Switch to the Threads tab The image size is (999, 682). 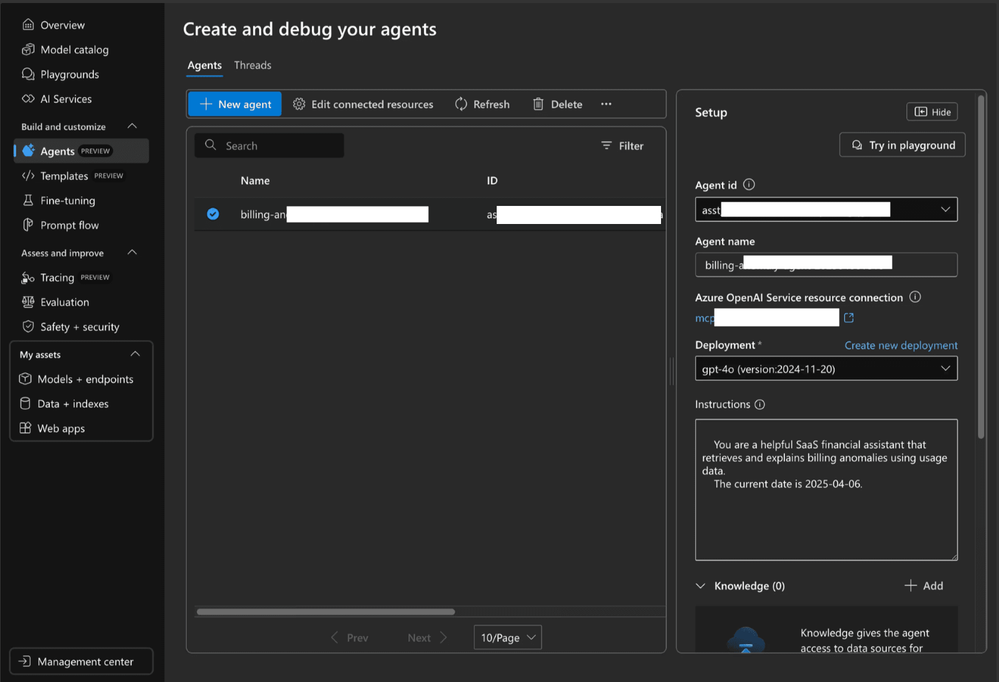click(x=252, y=65)
